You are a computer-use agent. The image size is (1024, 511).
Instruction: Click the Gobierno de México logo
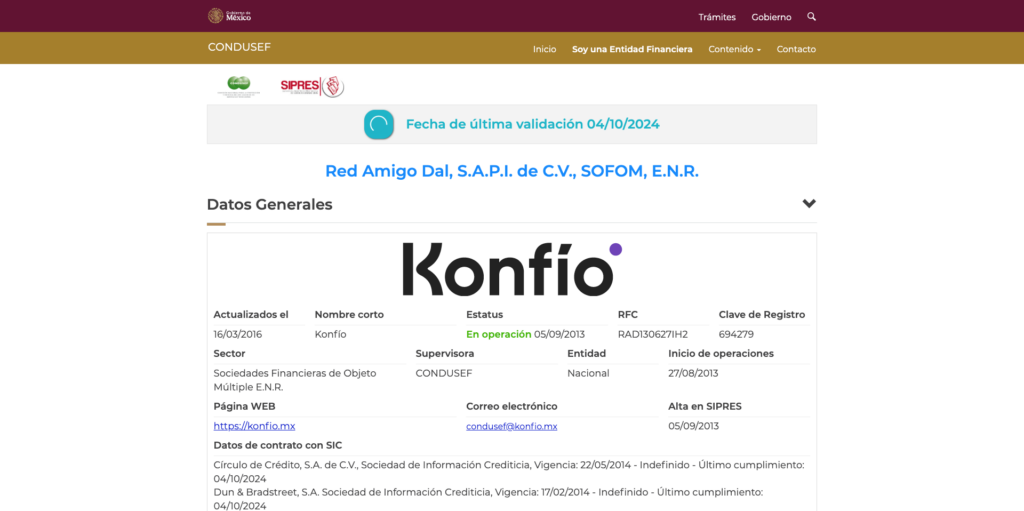(x=229, y=16)
